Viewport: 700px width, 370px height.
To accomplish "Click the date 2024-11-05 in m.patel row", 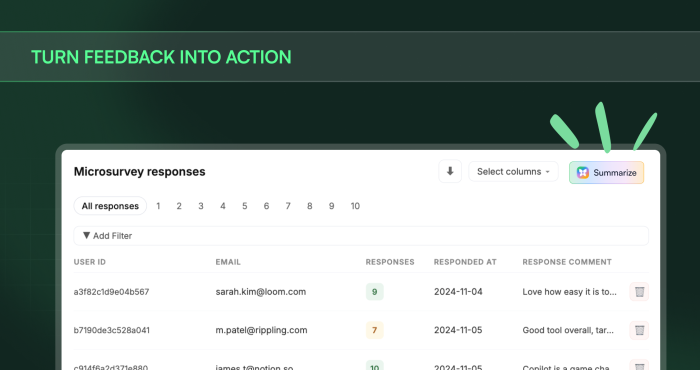I will click(x=458, y=330).
